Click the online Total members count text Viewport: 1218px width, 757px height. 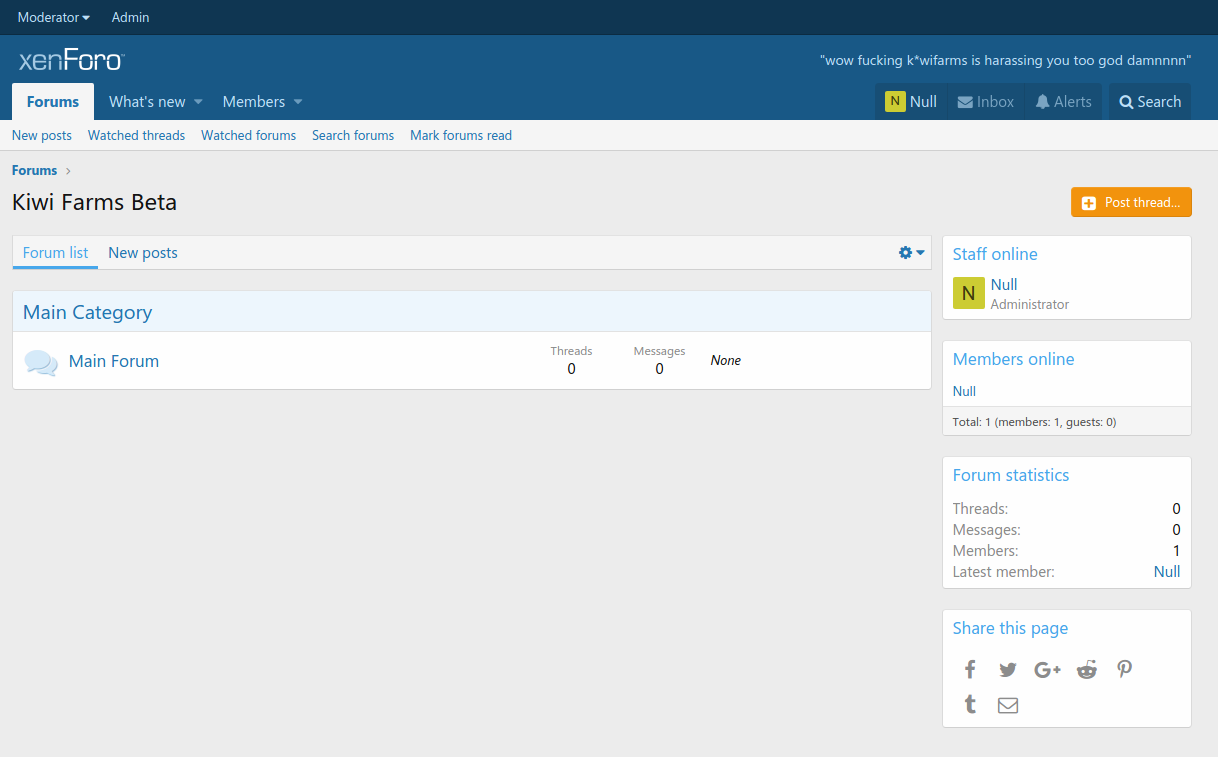point(1034,422)
